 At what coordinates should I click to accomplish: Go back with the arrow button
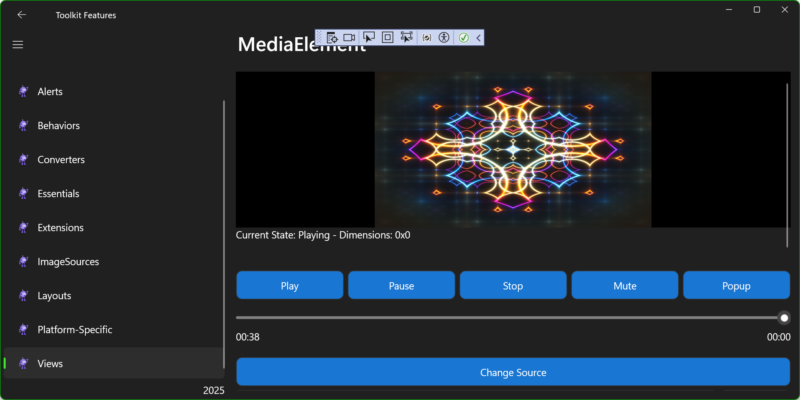[x=21, y=15]
